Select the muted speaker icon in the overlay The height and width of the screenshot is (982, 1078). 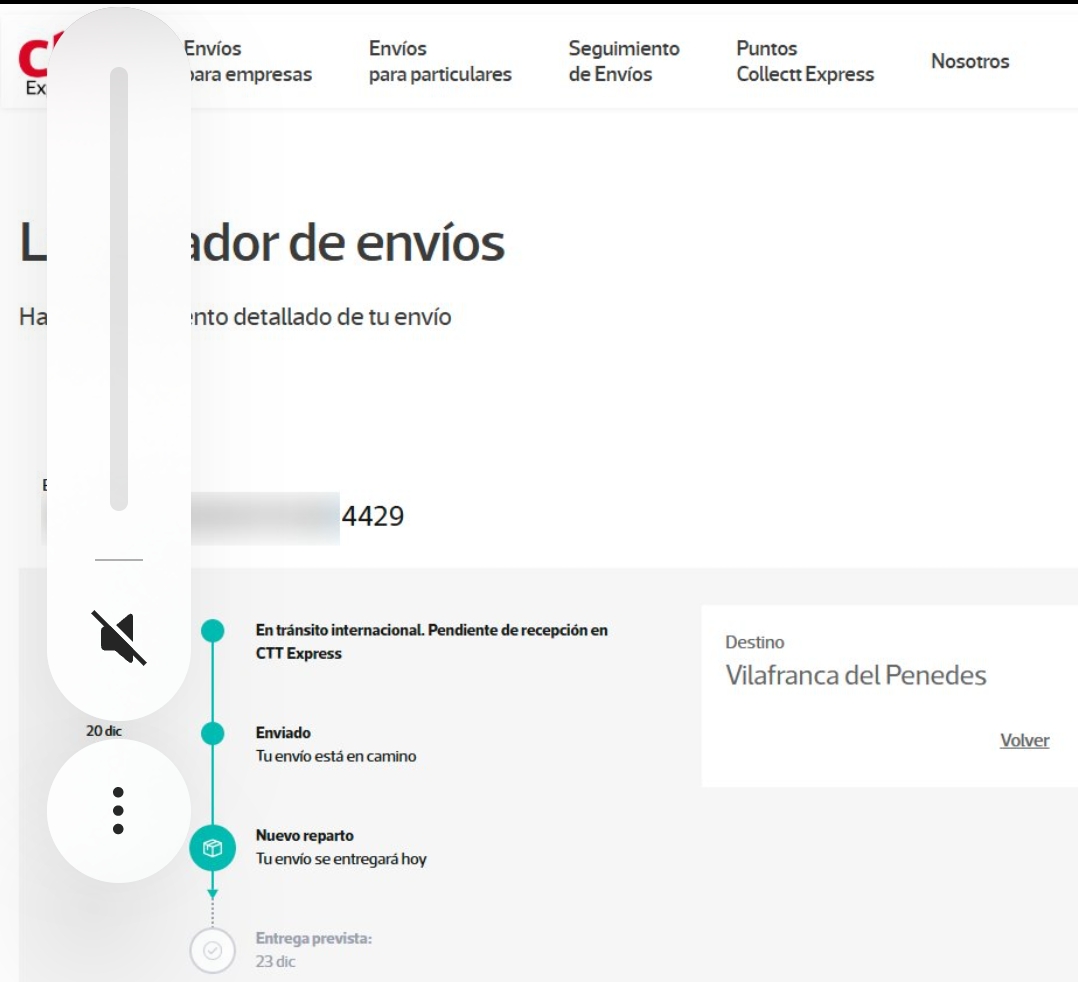[119, 635]
